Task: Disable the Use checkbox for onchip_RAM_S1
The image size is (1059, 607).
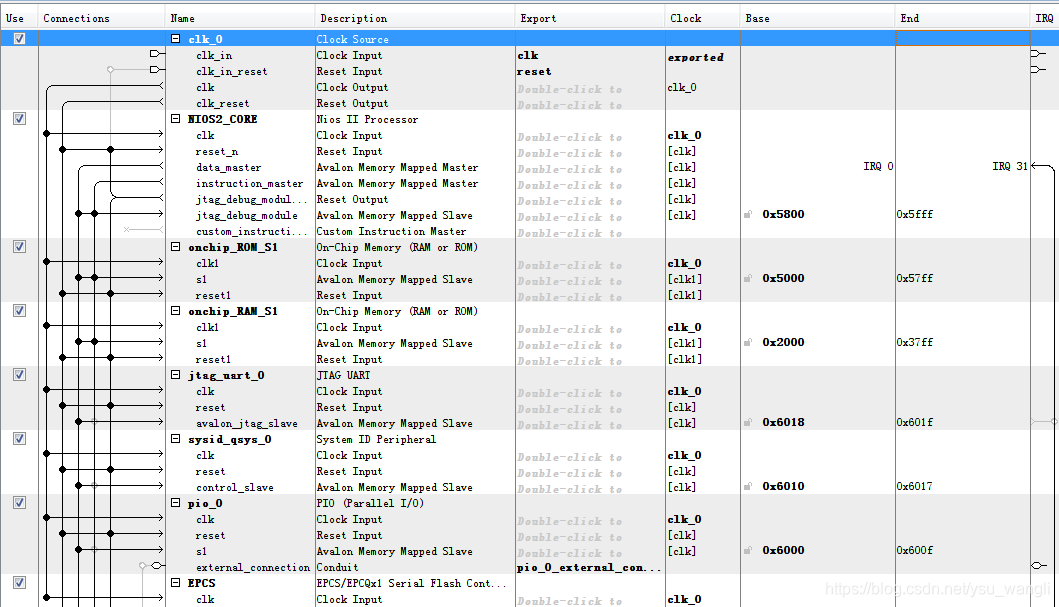Action: (x=19, y=310)
